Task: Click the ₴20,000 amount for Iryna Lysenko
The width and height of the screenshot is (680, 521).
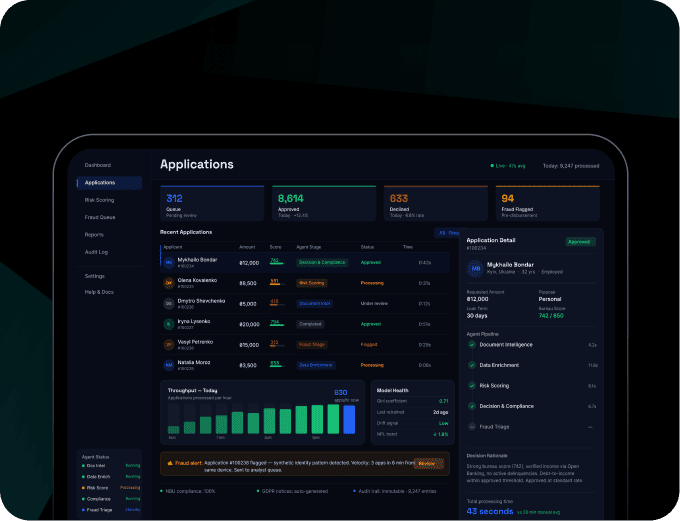Action: (x=249, y=324)
